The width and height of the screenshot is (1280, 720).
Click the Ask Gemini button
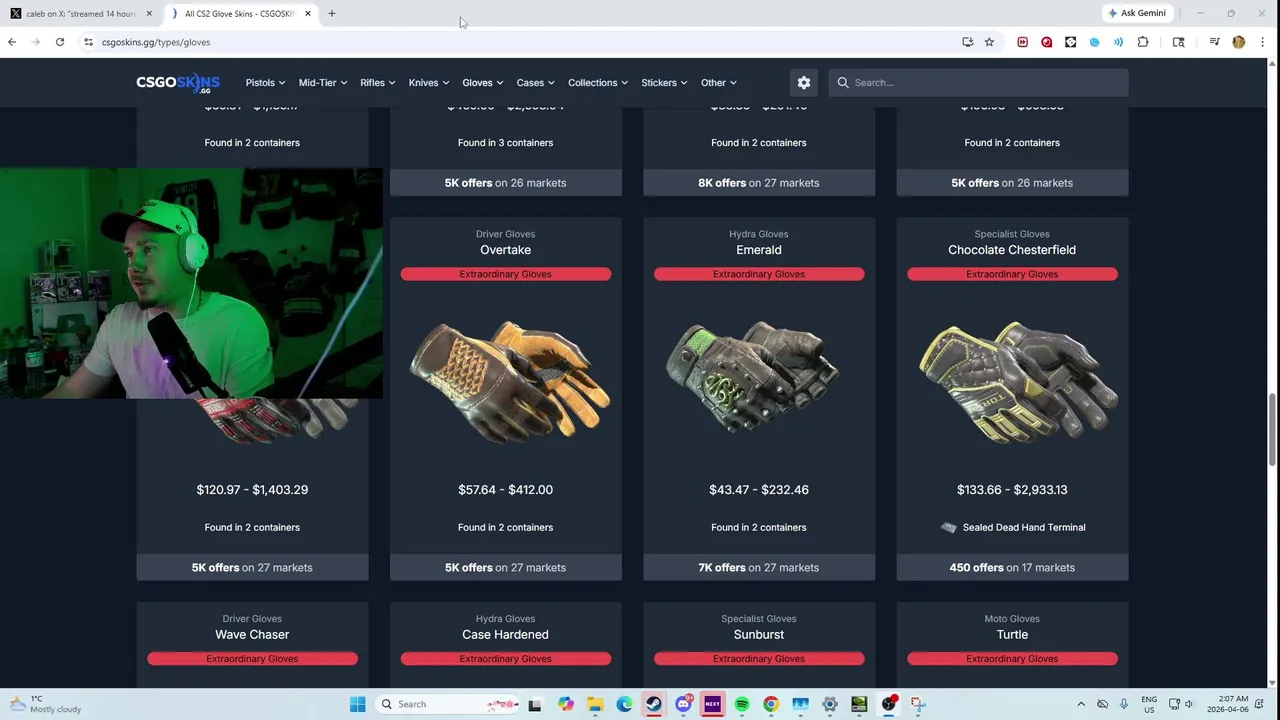tap(1137, 13)
